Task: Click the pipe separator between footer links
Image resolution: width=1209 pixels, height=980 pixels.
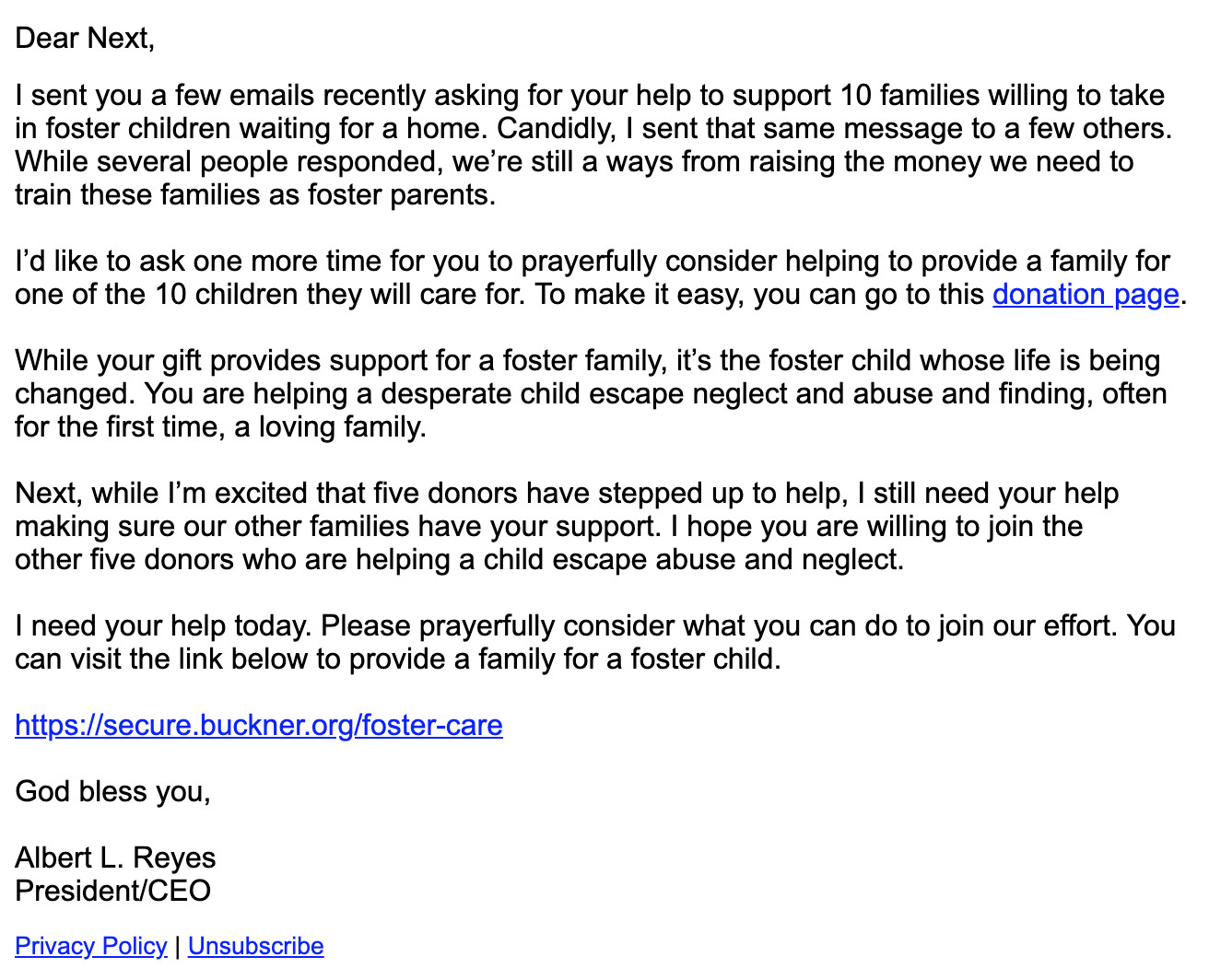Action: (x=178, y=946)
